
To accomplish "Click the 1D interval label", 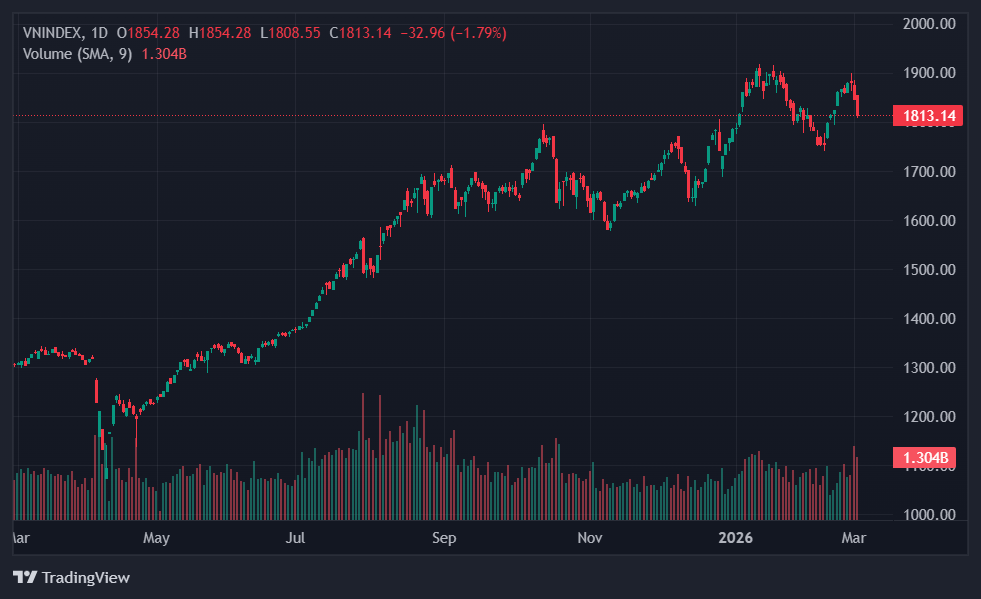I will [x=100, y=33].
